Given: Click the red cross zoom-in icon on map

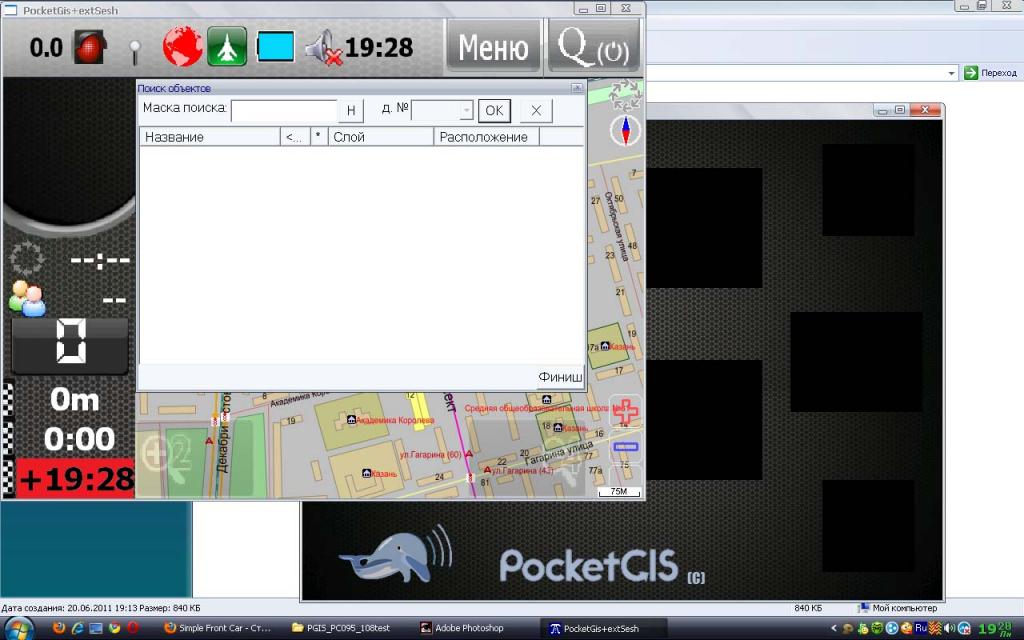Looking at the screenshot, I should (626, 411).
